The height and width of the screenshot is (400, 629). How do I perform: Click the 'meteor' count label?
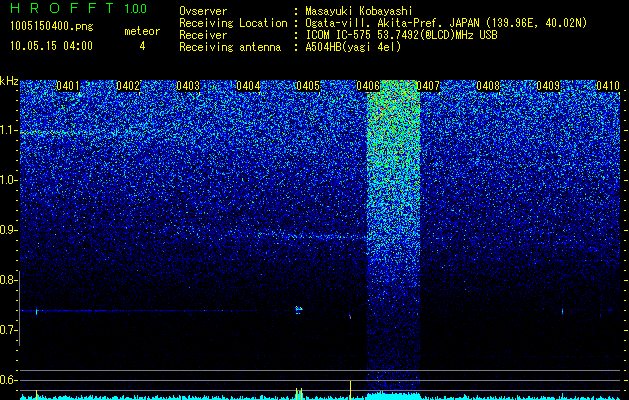(142, 31)
